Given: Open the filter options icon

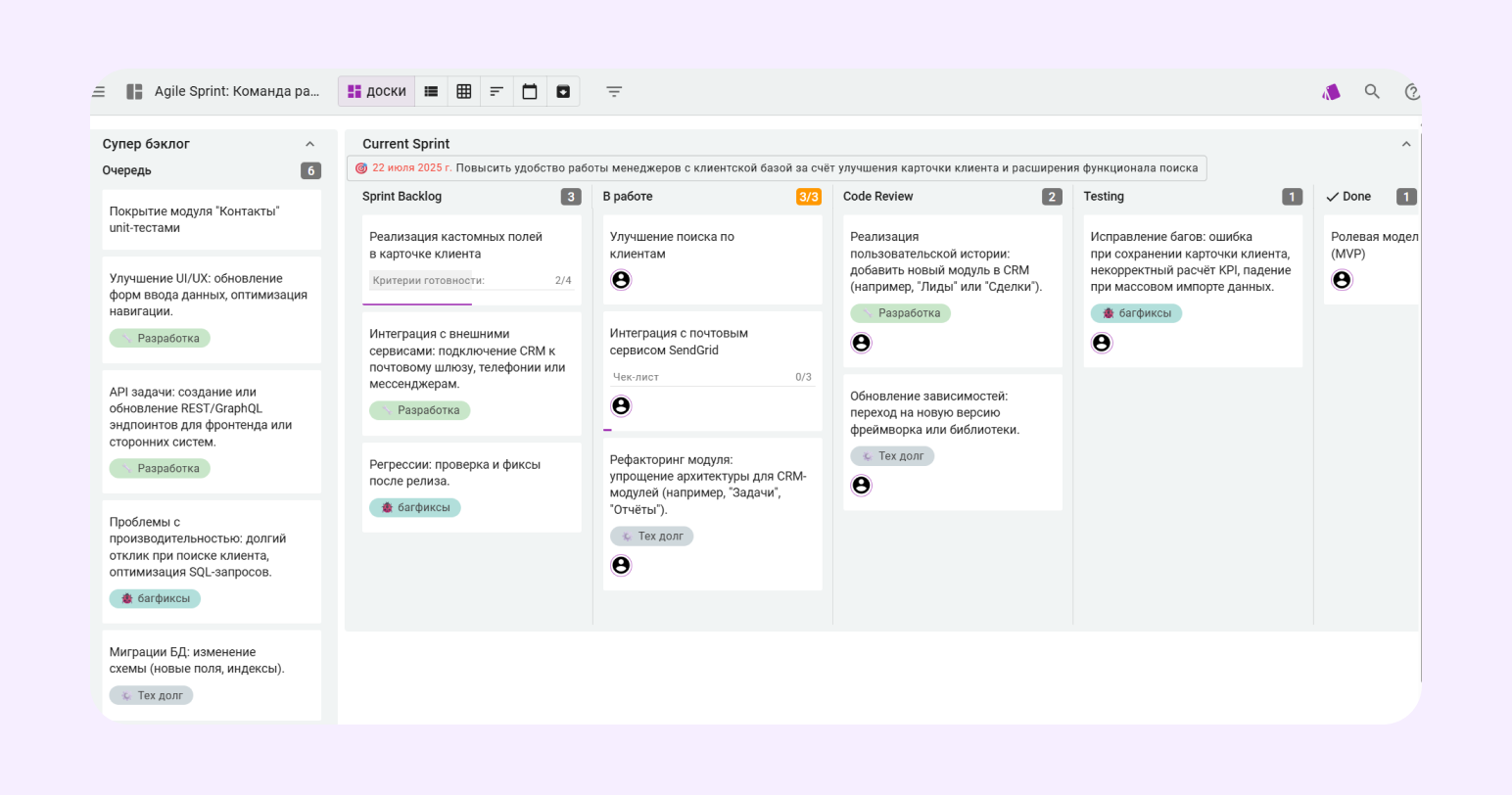Looking at the screenshot, I should (x=614, y=92).
